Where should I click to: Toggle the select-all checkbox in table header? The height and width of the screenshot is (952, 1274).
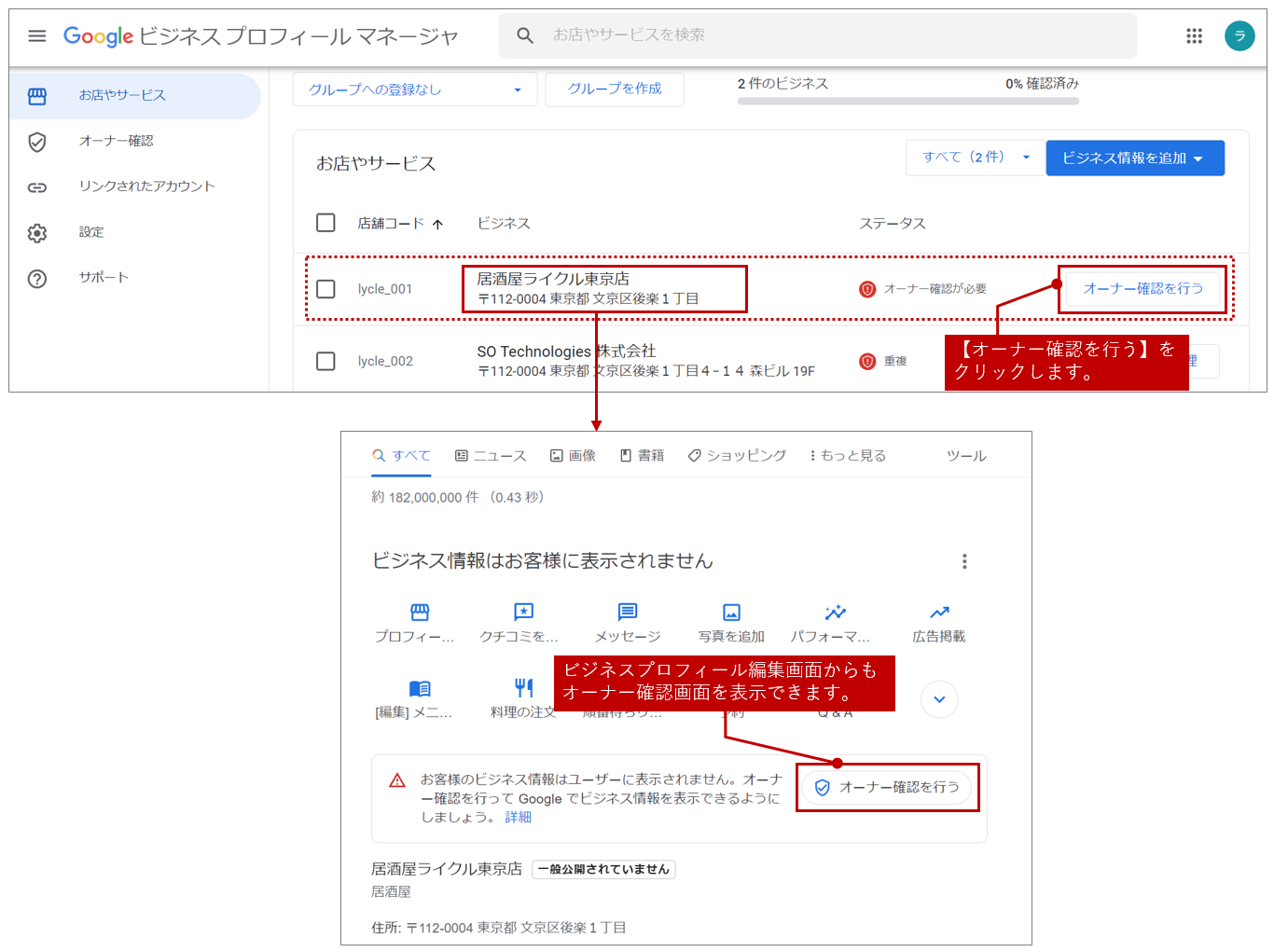[x=325, y=223]
